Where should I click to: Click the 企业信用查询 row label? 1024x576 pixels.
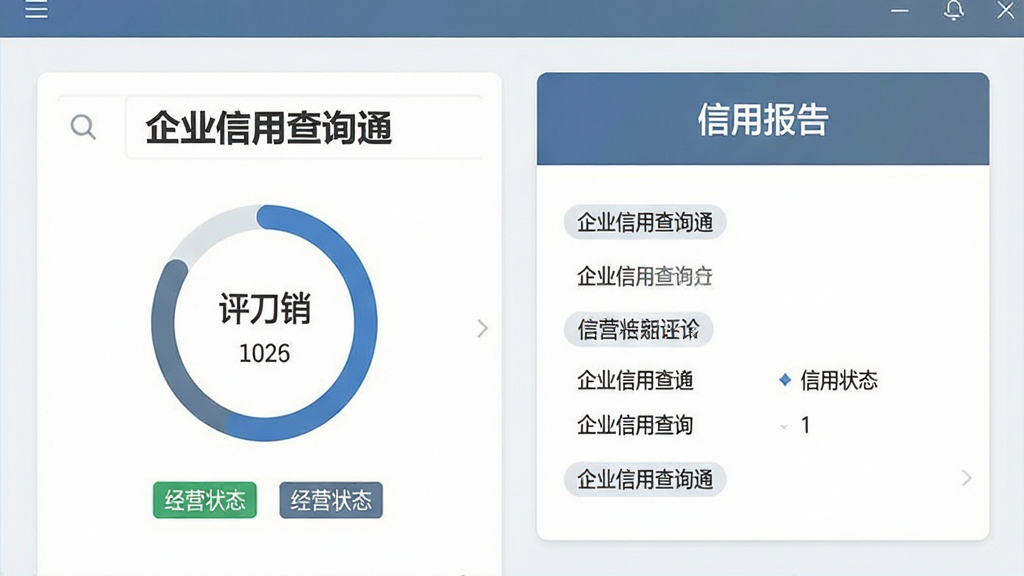[635, 425]
